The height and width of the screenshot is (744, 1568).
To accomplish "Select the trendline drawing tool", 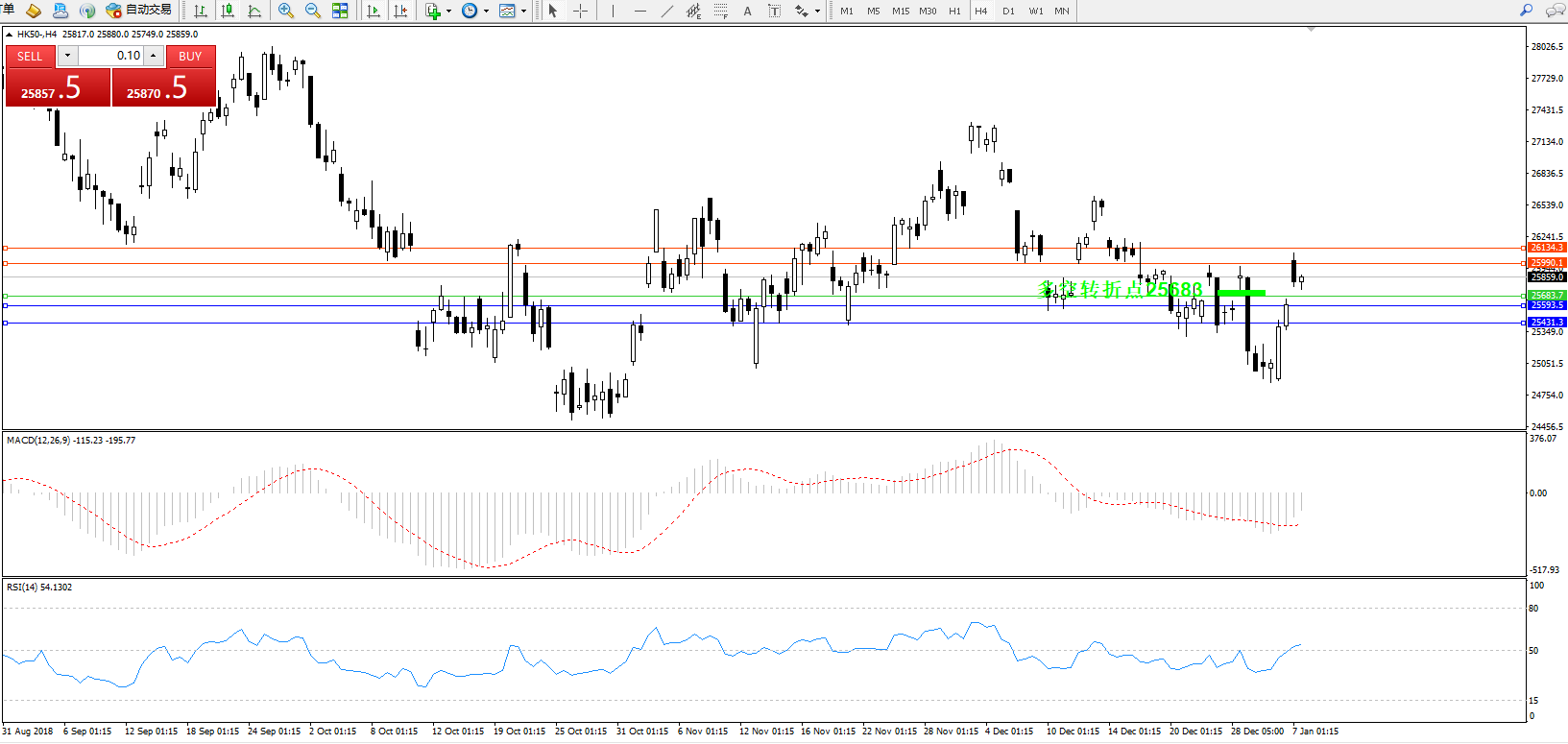I will (x=666, y=11).
